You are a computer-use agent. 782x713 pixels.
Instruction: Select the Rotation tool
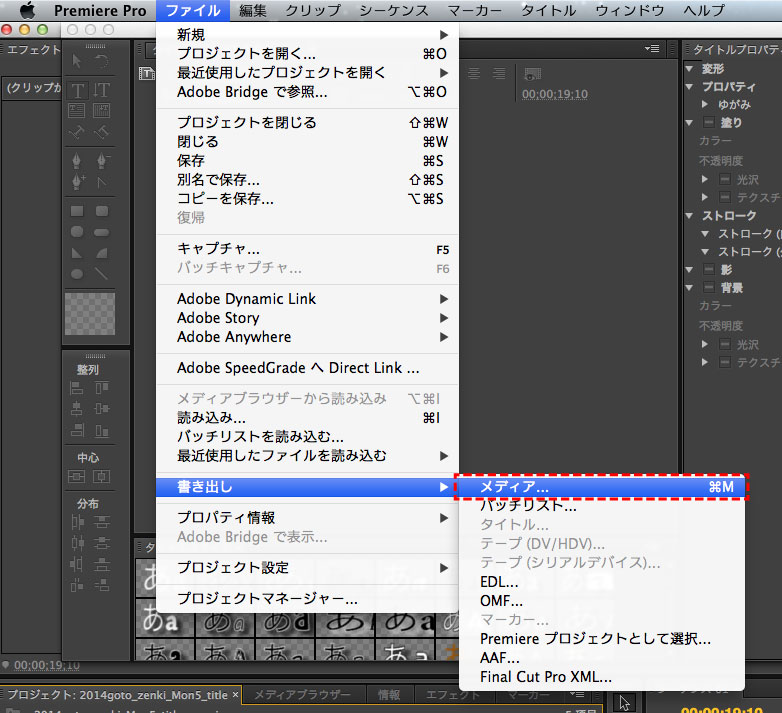pos(101,61)
